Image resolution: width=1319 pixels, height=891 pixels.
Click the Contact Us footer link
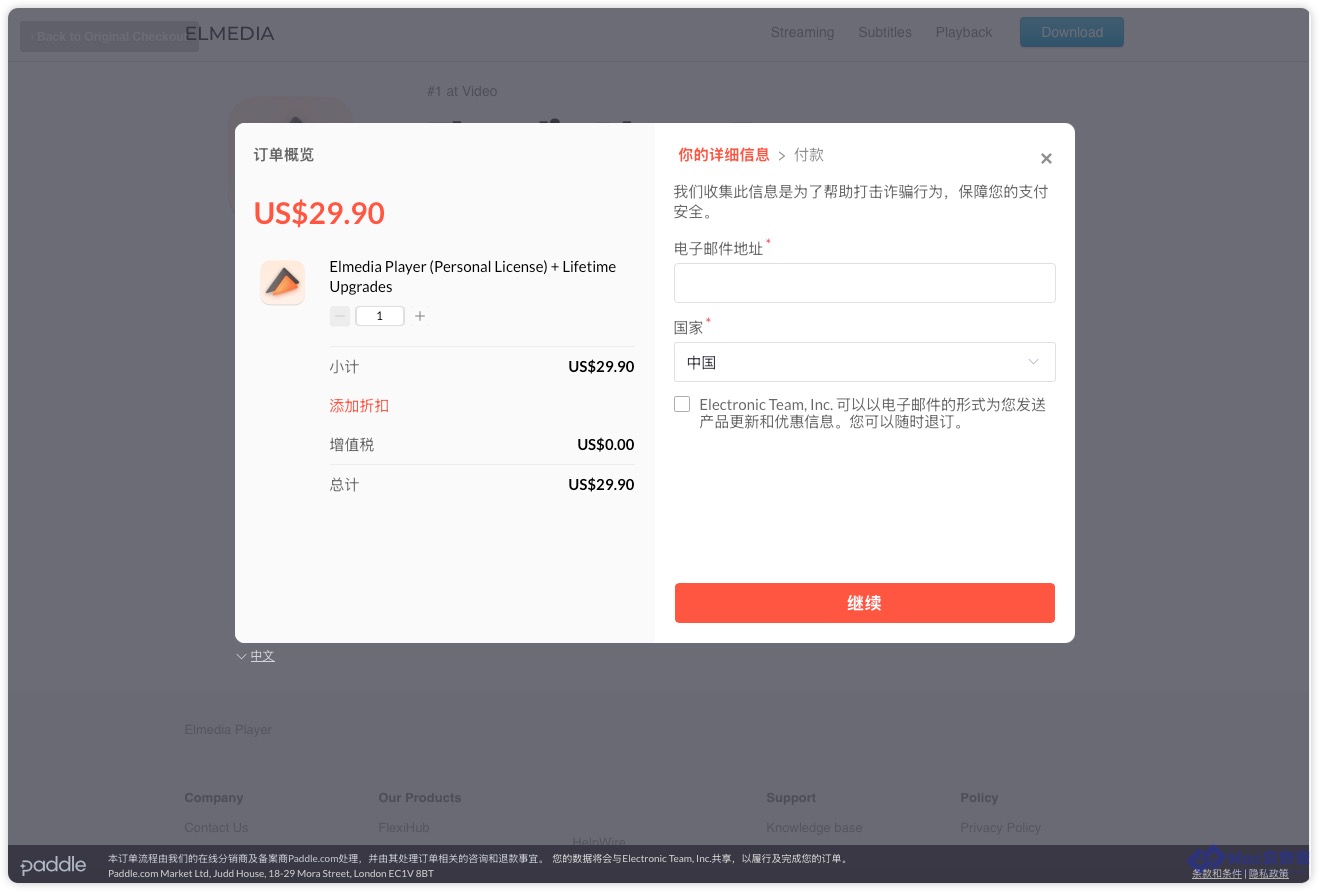coord(216,827)
